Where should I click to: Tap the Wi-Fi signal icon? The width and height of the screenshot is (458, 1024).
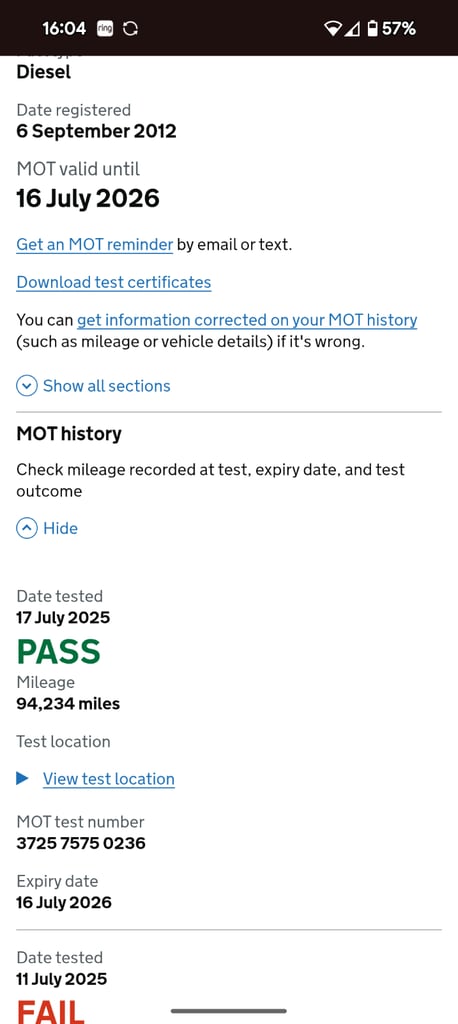pyautogui.click(x=333, y=29)
